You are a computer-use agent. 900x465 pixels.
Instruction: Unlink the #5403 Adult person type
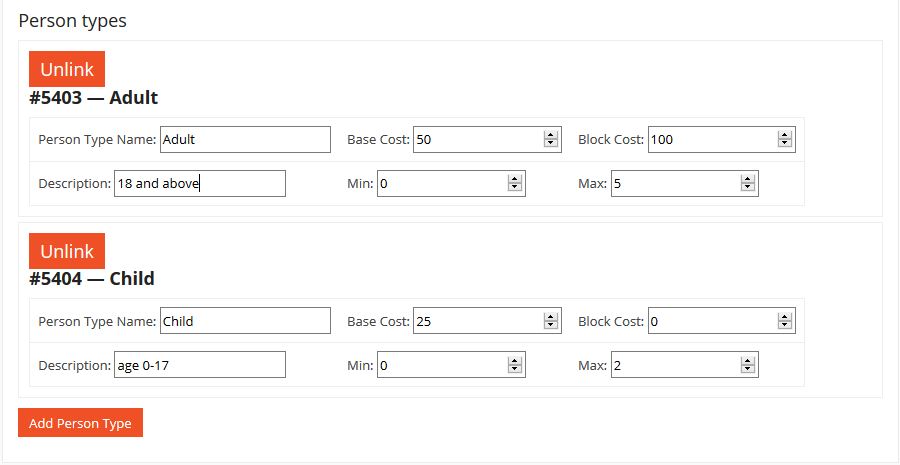click(x=67, y=69)
